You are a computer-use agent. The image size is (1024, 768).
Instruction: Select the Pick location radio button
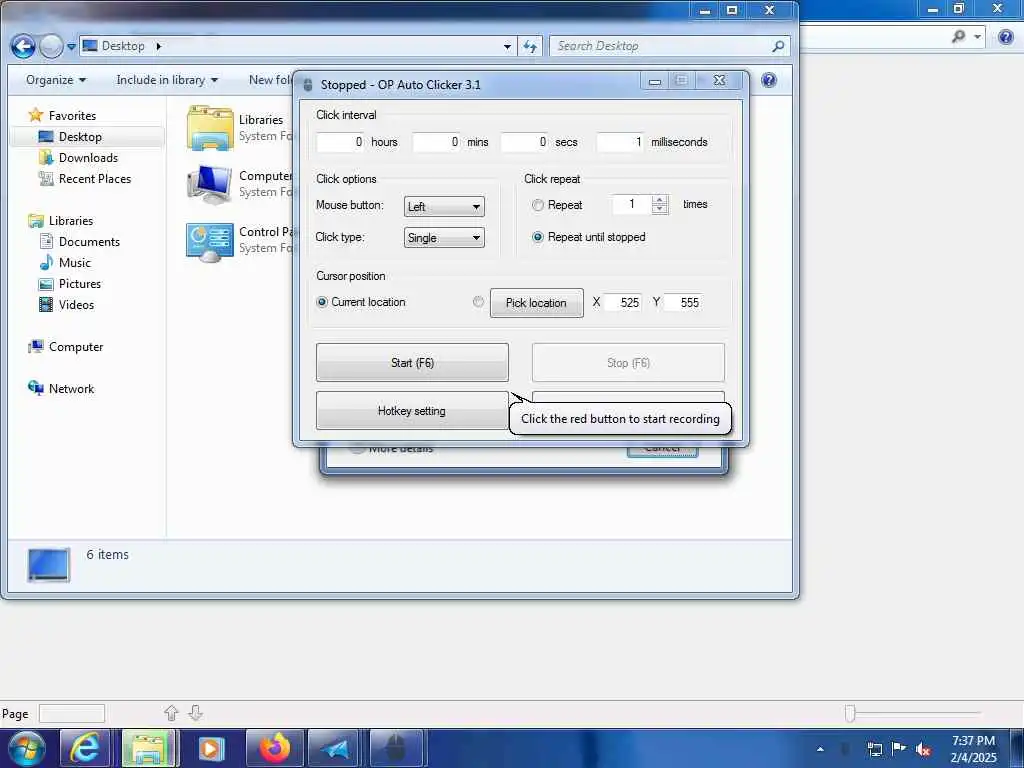(479, 302)
